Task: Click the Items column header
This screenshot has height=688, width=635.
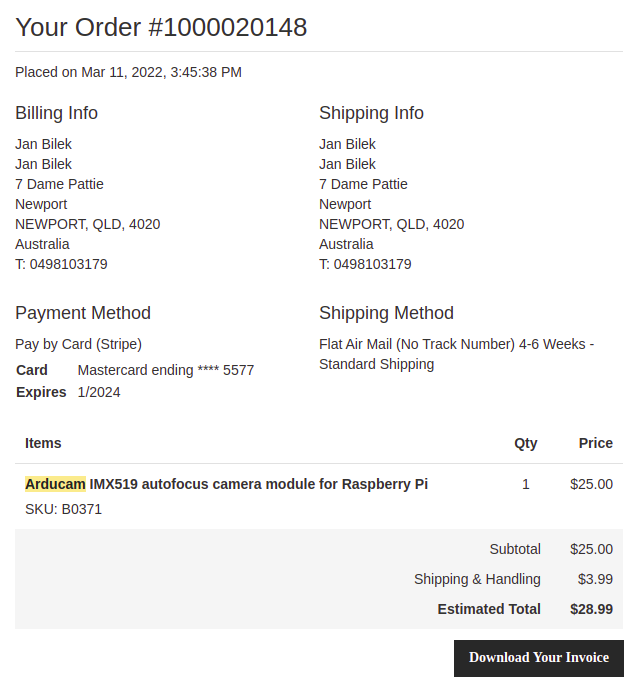Action: click(x=43, y=443)
